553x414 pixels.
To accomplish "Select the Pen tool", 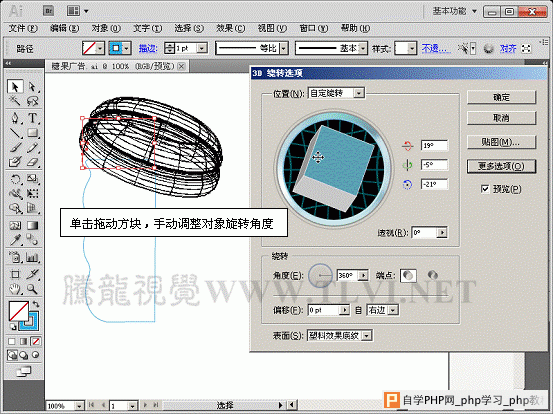I will 15,118.
